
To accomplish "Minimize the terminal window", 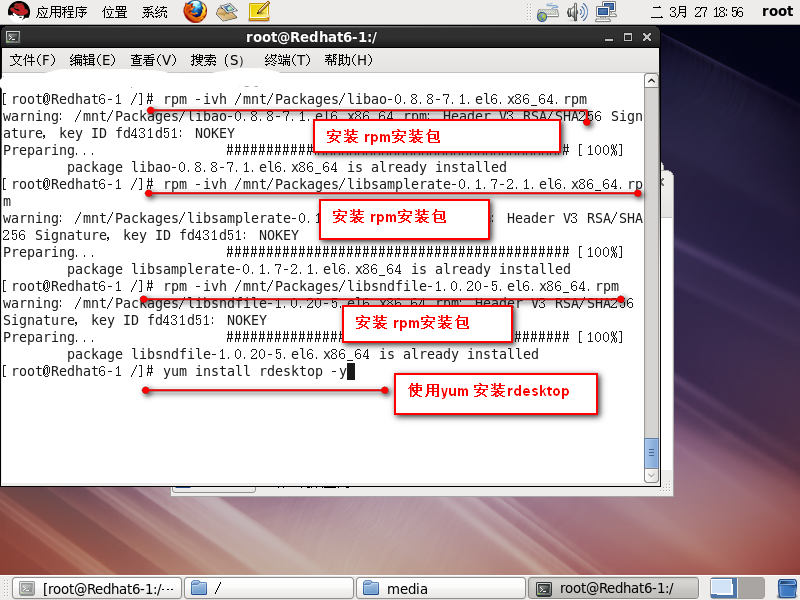I will tap(609, 38).
